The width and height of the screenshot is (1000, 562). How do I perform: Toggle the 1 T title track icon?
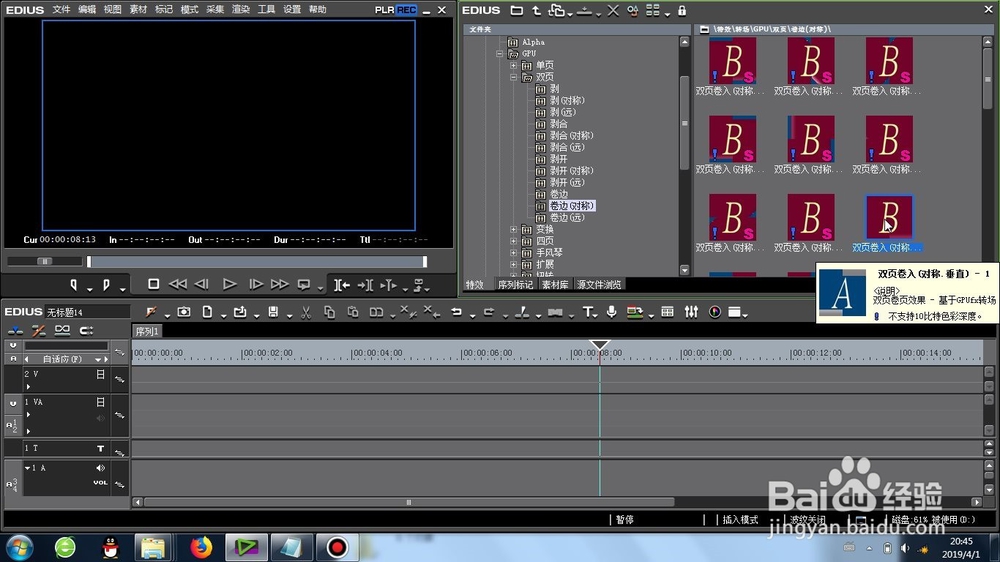pyautogui.click(x=100, y=448)
